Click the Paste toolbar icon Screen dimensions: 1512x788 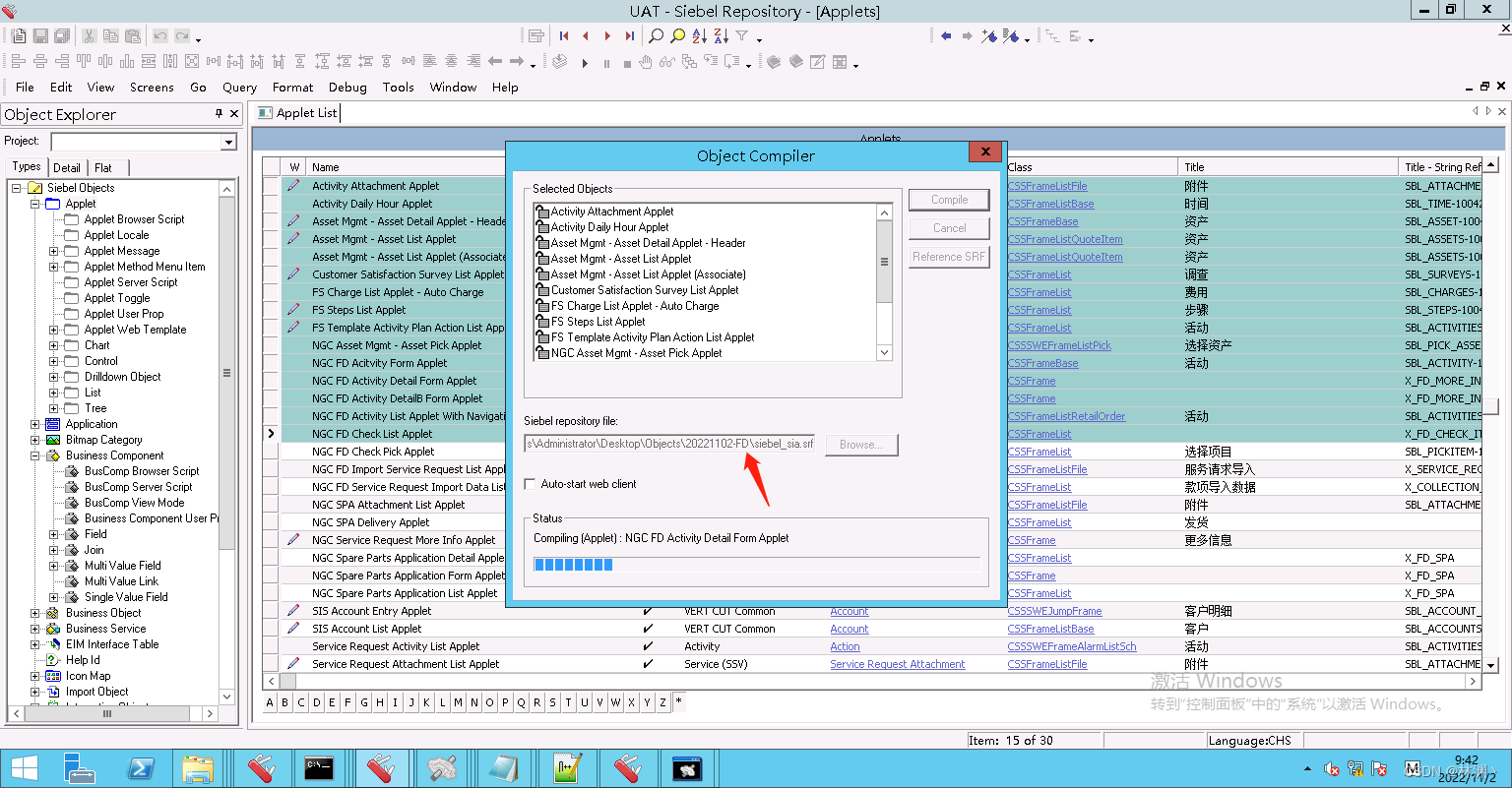(x=132, y=36)
